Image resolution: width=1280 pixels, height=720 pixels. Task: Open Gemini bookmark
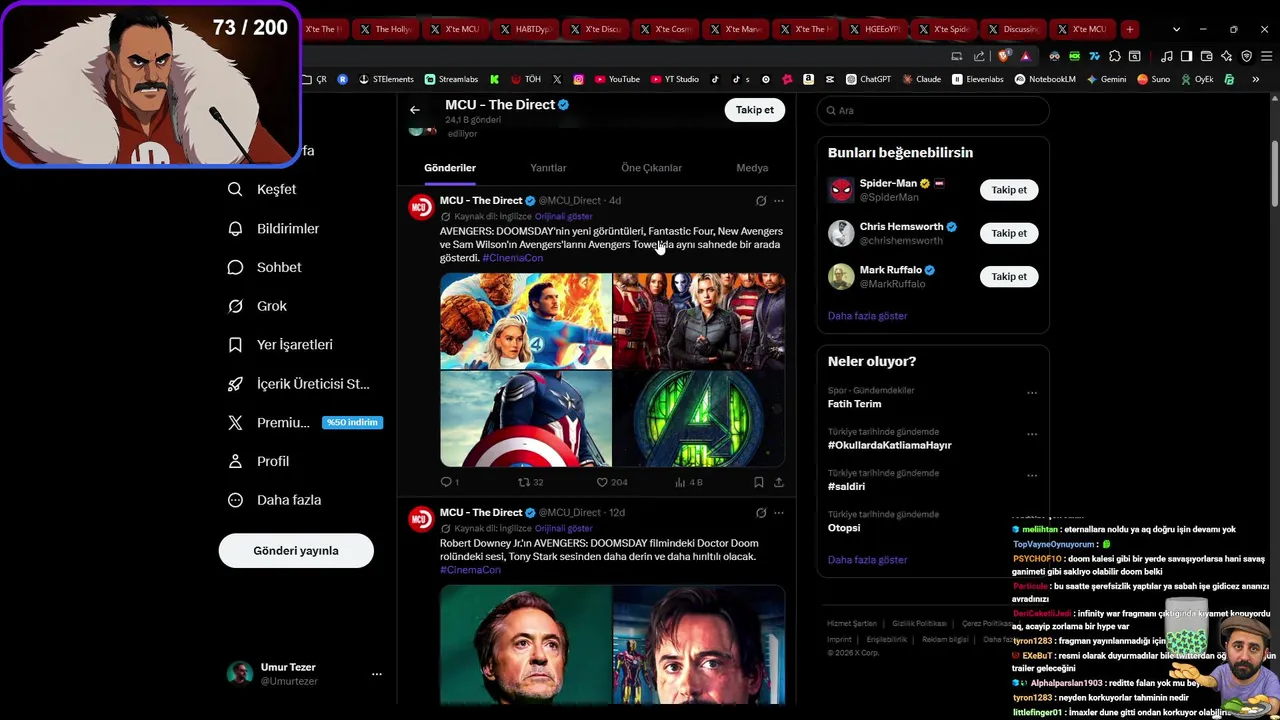point(1106,79)
